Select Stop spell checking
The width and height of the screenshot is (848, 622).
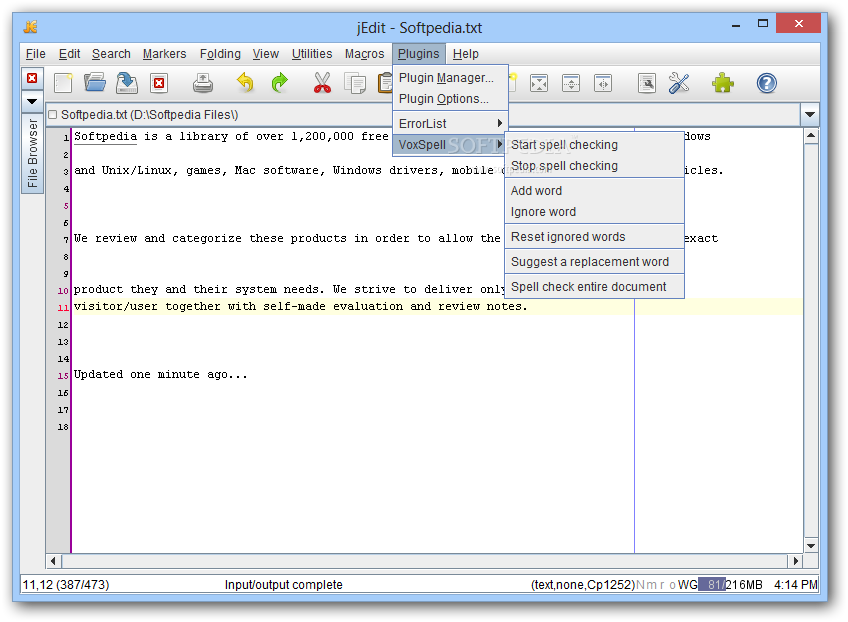(594, 166)
